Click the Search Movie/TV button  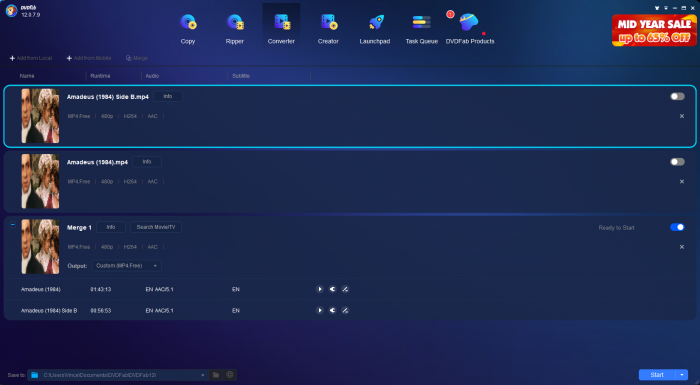pyautogui.click(x=156, y=227)
